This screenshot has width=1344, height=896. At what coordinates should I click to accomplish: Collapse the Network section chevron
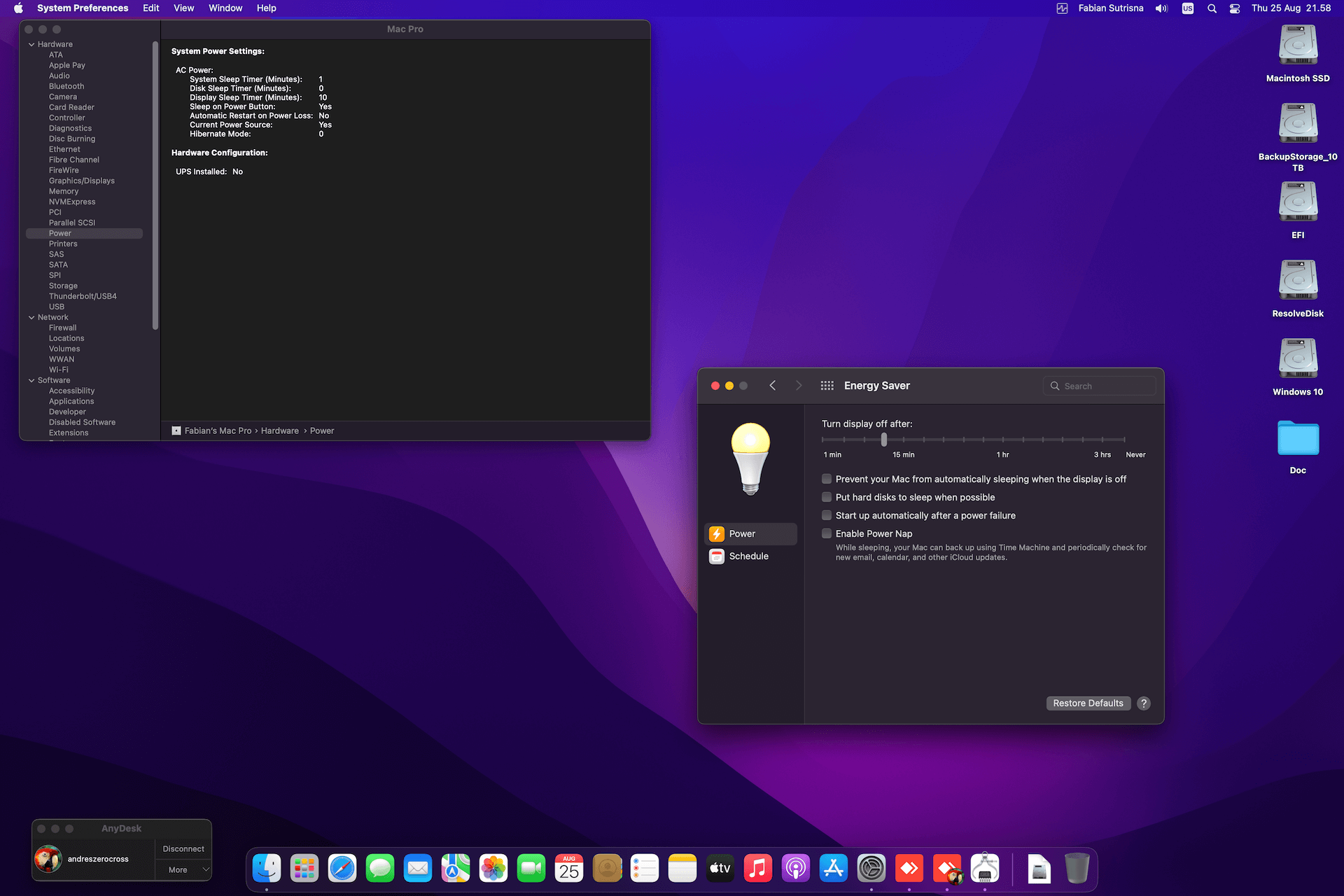(31, 317)
